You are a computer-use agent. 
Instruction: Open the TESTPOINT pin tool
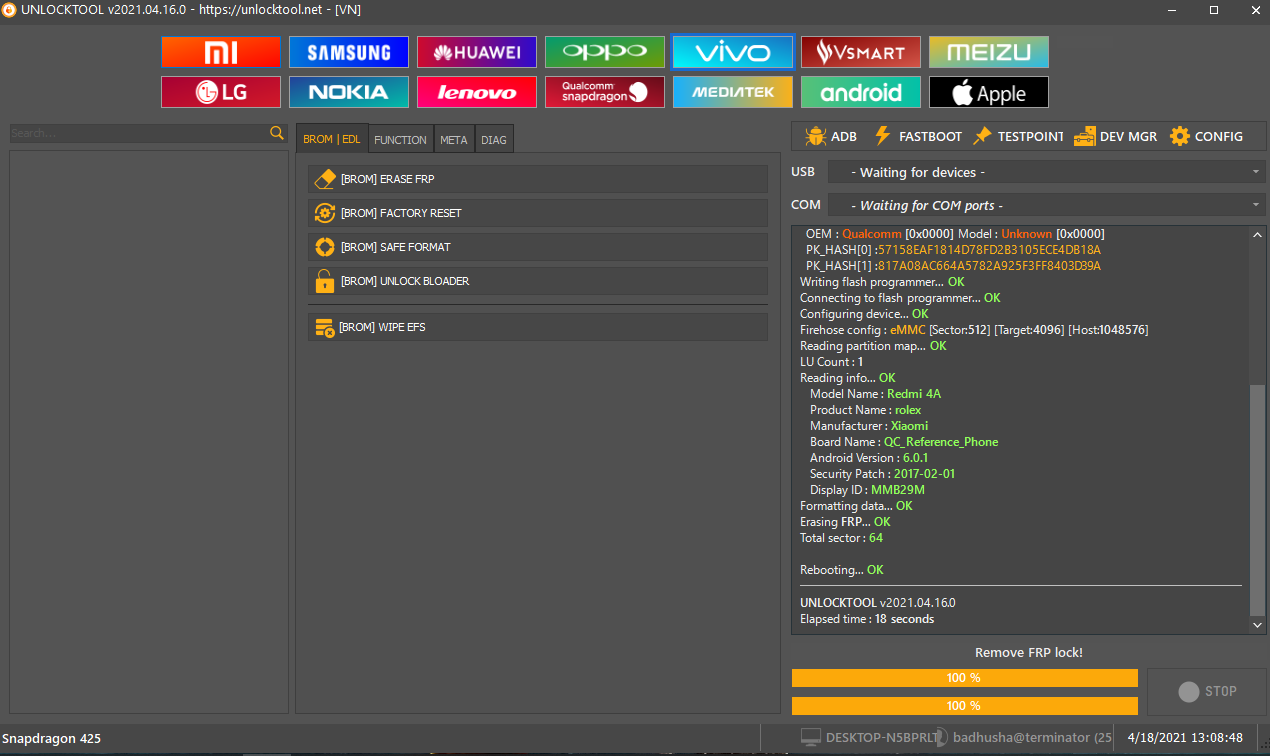pos(1018,136)
